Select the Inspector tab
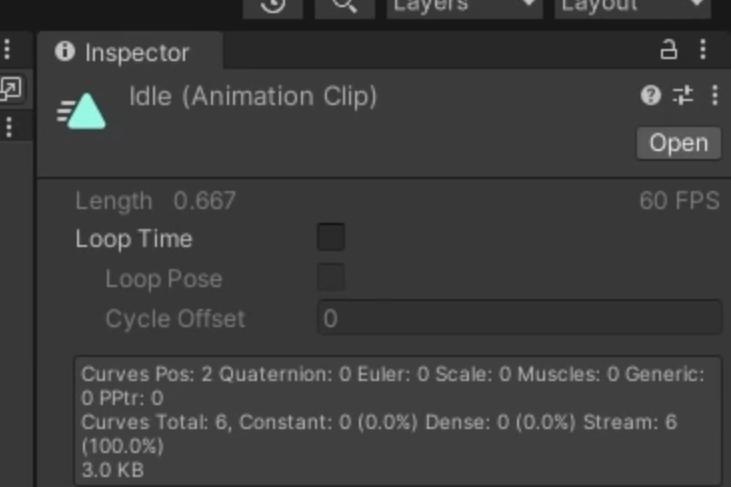Screen dimensions: 731x487 click(123, 52)
